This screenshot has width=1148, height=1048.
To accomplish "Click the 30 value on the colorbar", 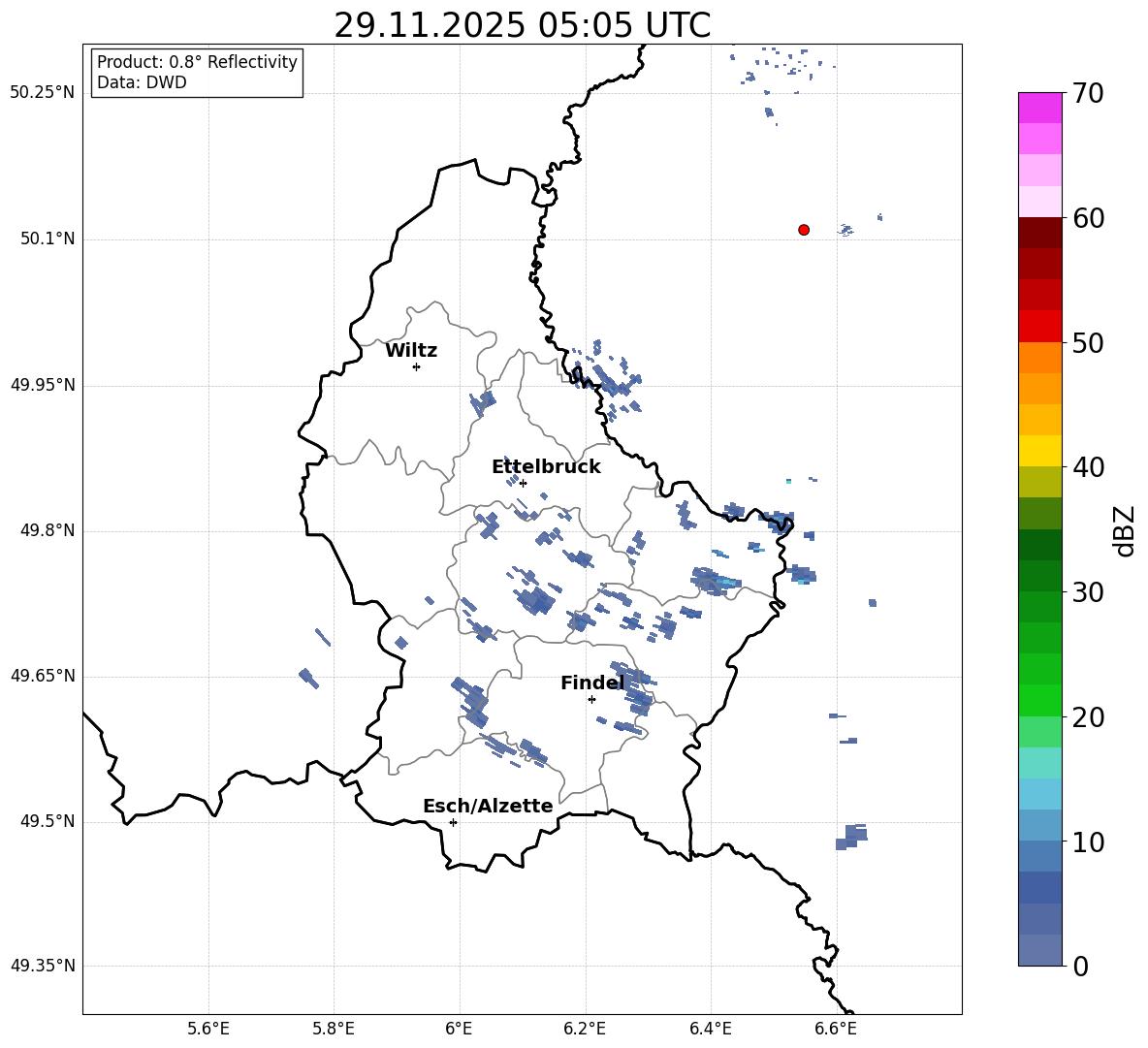I will click(x=1087, y=592).
